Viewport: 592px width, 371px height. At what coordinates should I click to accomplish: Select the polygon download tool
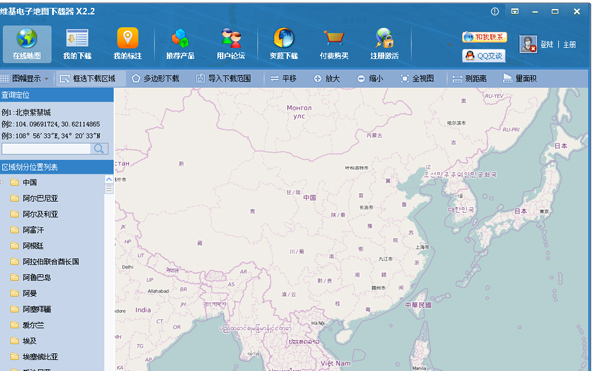[x=155, y=79]
